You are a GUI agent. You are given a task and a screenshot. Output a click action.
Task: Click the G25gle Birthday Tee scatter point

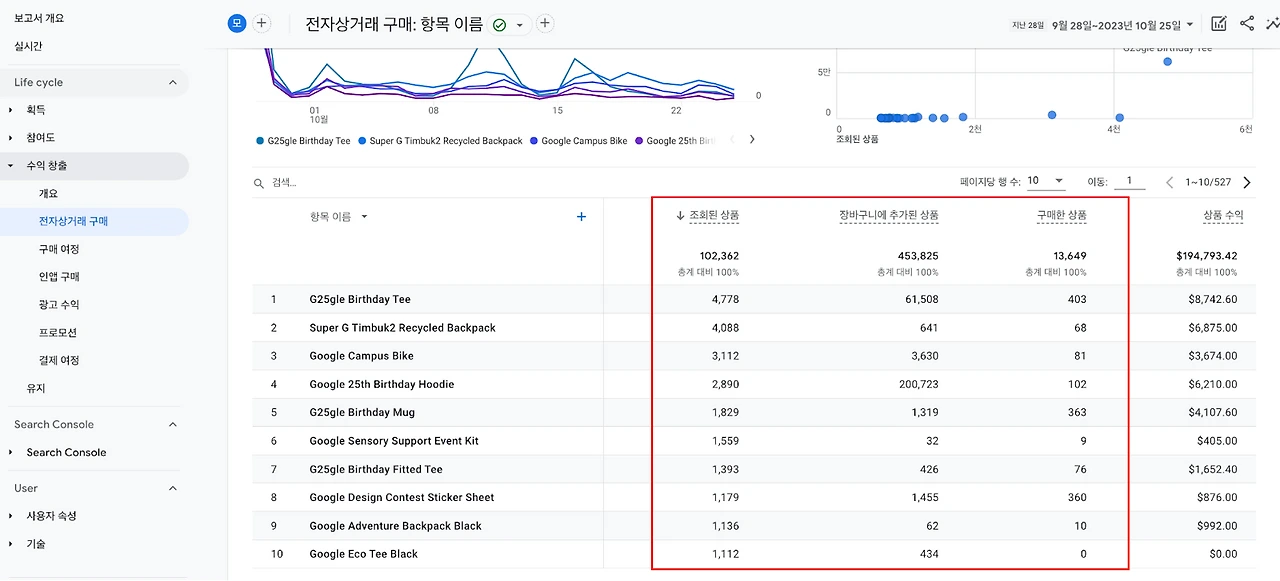pyautogui.click(x=1167, y=62)
